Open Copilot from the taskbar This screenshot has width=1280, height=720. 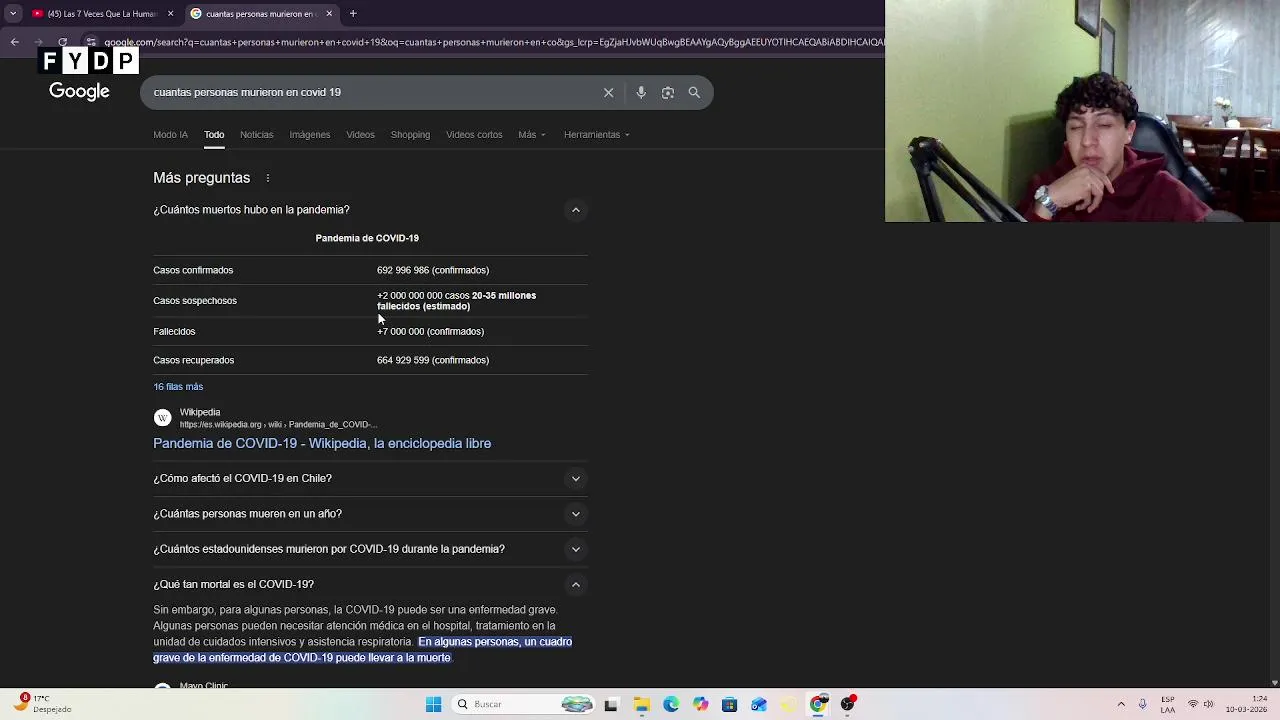point(700,704)
